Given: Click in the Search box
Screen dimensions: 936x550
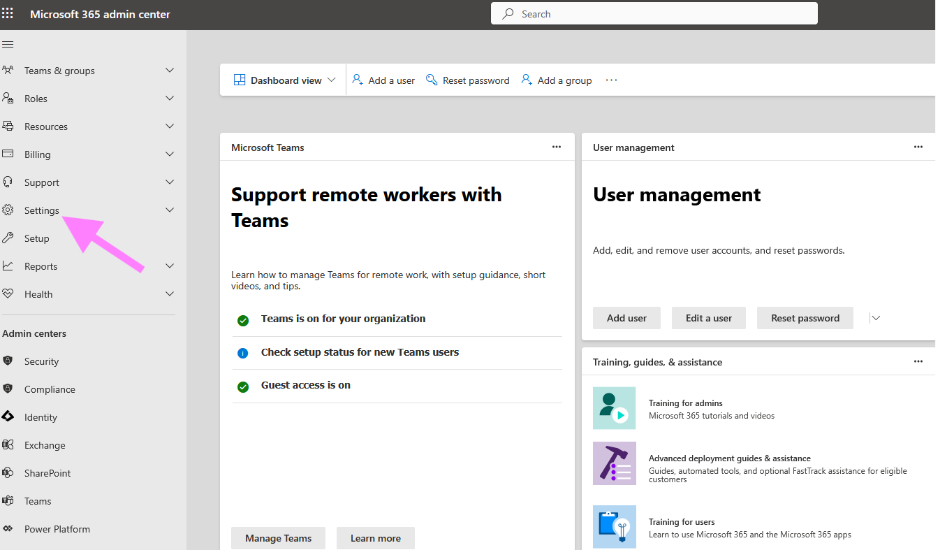Looking at the screenshot, I should (x=654, y=14).
